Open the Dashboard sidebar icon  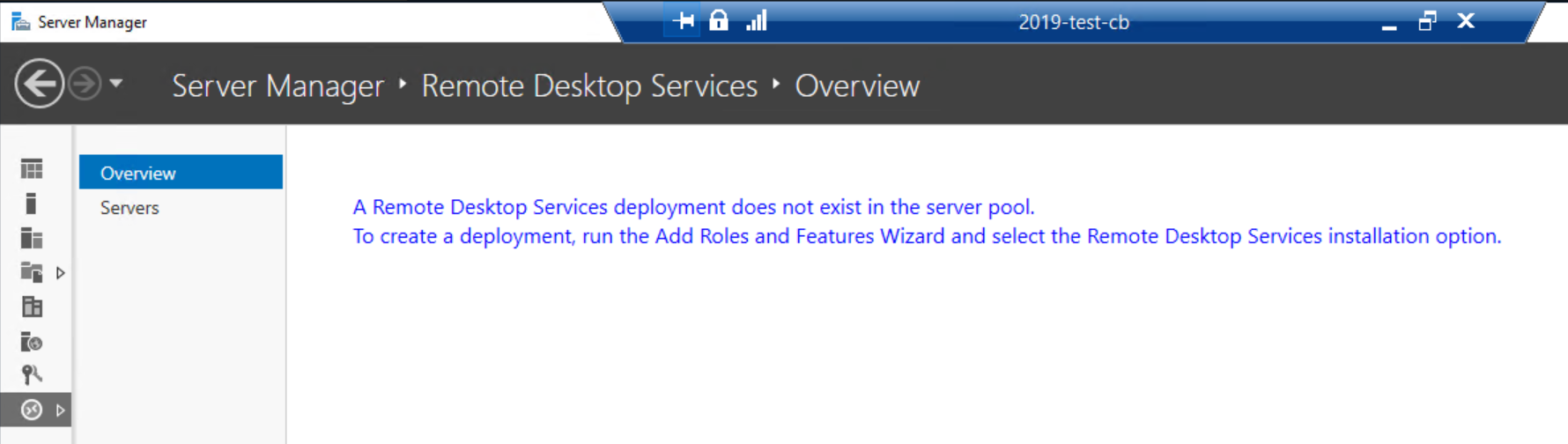(x=32, y=168)
